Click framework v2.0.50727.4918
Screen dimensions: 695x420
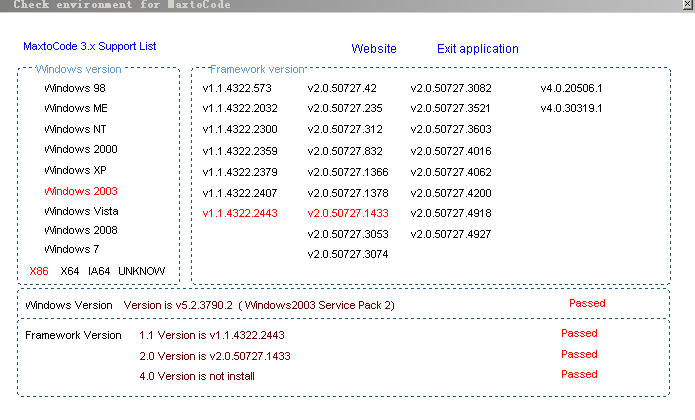coord(451,213)
